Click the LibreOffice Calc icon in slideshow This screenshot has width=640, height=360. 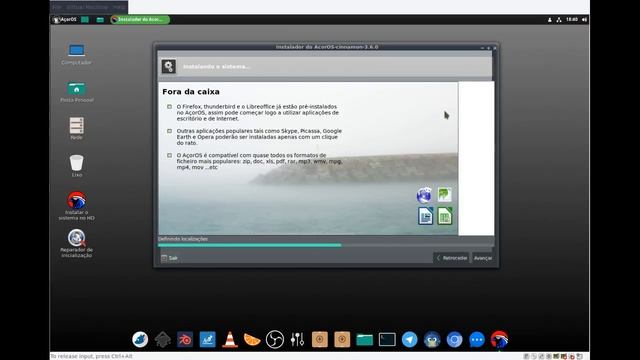coord(445,216)
